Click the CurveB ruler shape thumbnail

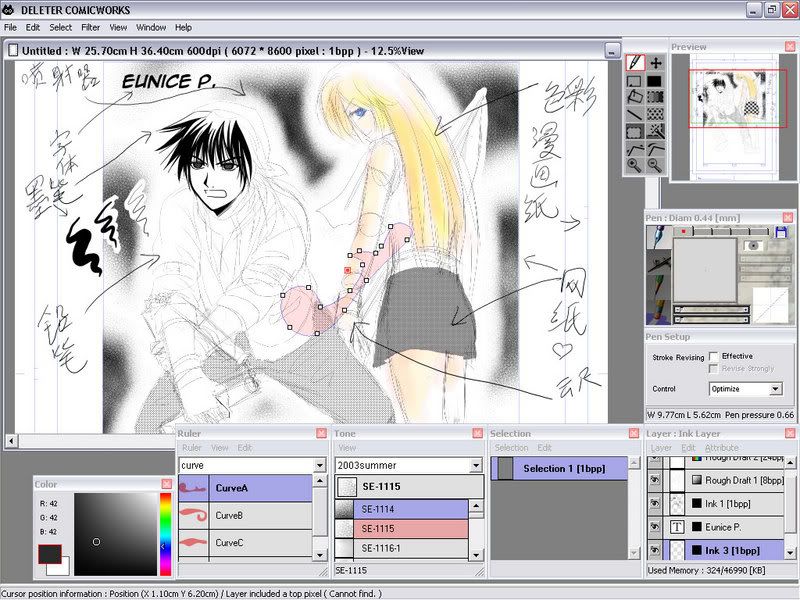coord(193,515)
